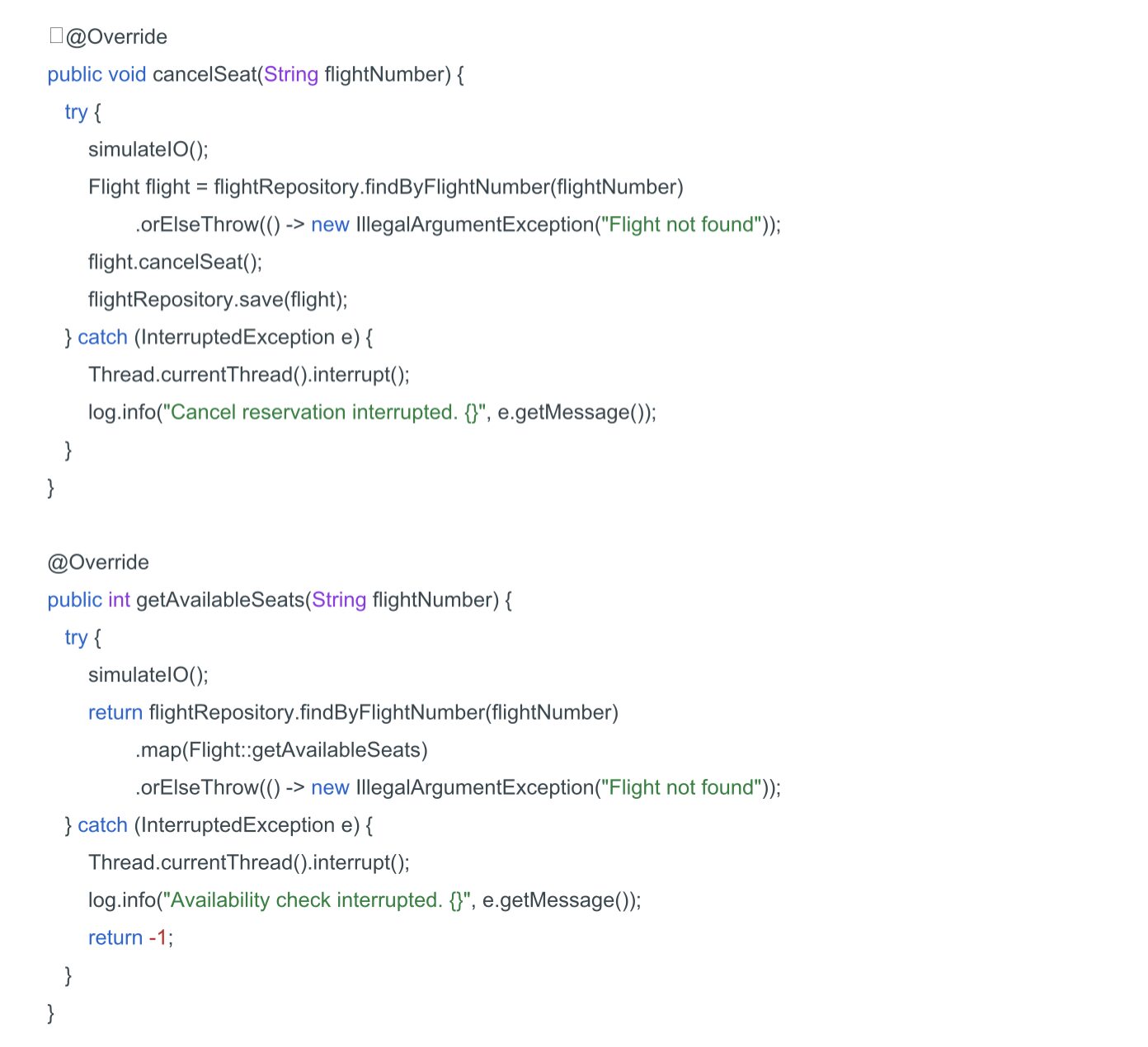
Task: Click the line 'public void cancelSeat(String flightNumber) {'
Action: pyautogui.click(x=256, y=74)
